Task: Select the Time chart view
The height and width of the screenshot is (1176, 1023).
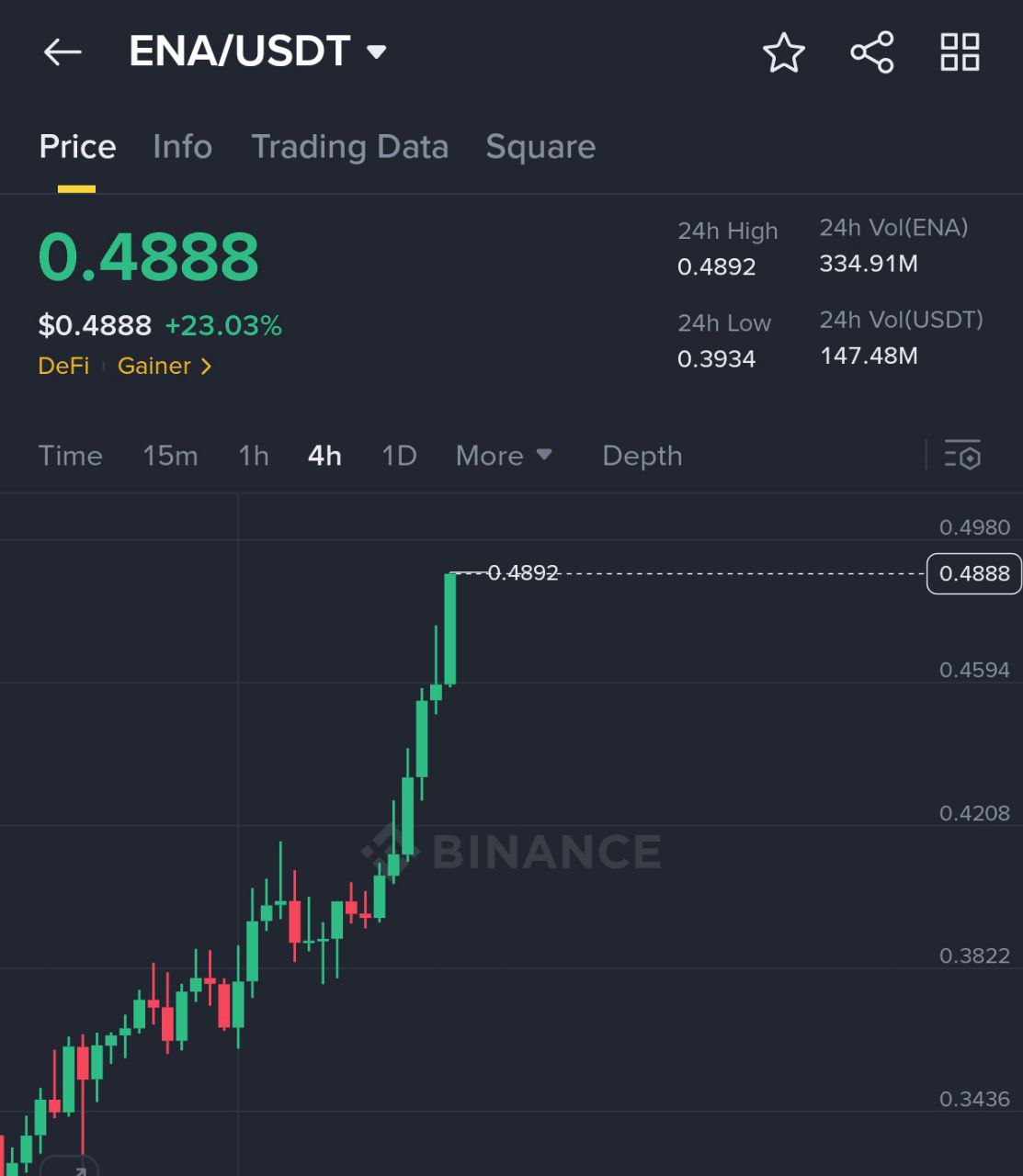Action: coord(70,456)
